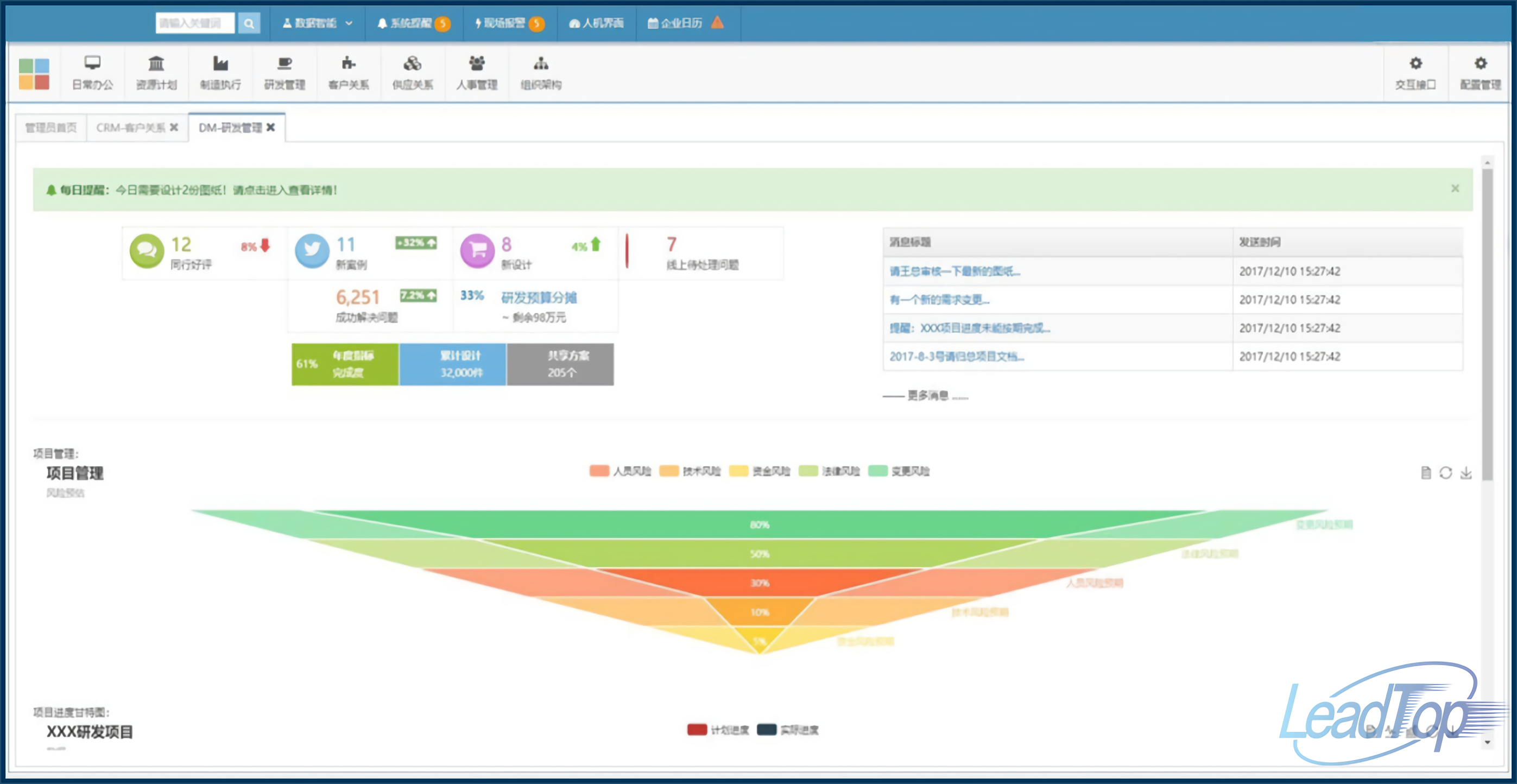Click the 50% funnel segment
Image resolution: width=1517 pixels, height=784 pixels.
pyautogui.click(x=760, y=554)
